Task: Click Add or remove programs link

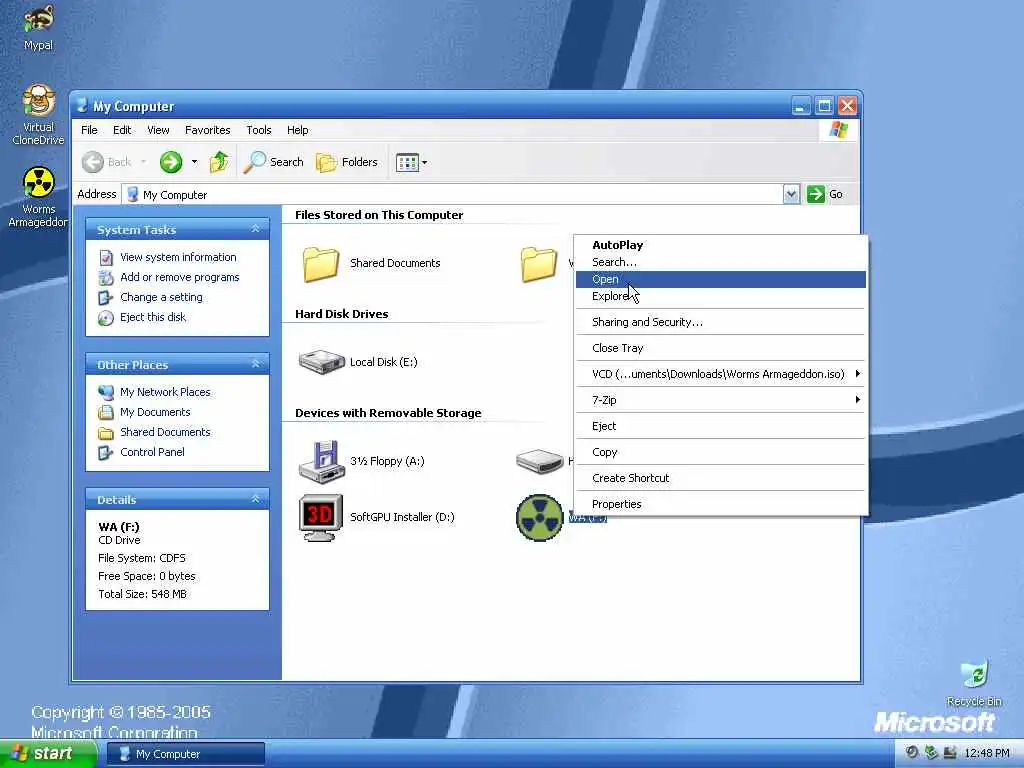Action: pyautogui.click(x=180, y=278)
